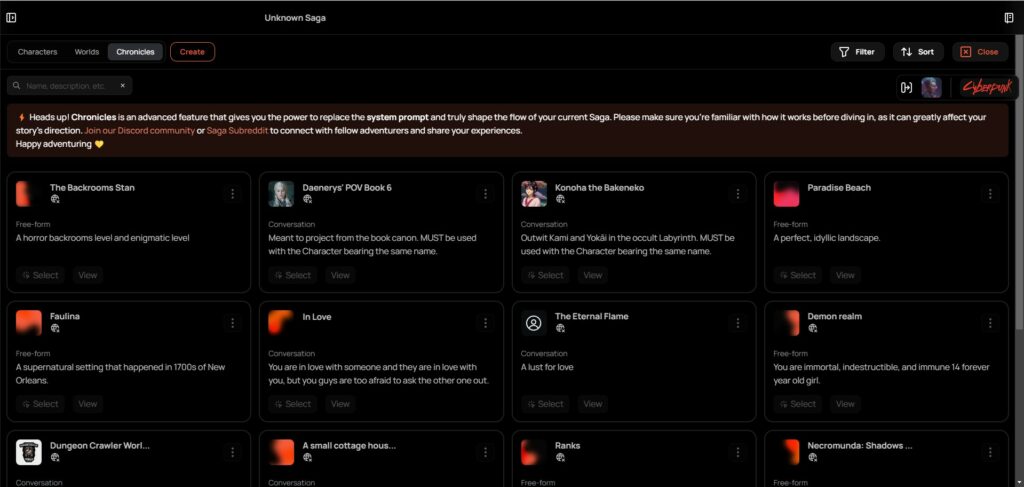
Task: Click the globe icon under Ranks
Action: (x=560, y=458)
